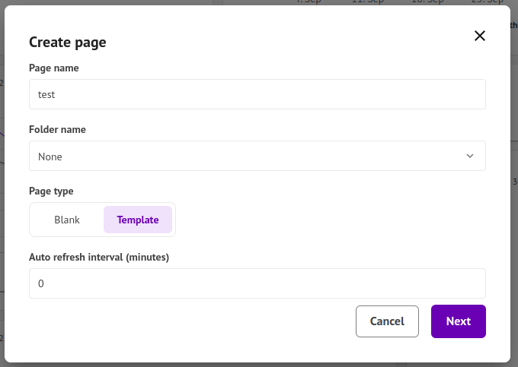The image size is (518, 367).
Task: Click the 'test' text in Page name
Action: 46,95
